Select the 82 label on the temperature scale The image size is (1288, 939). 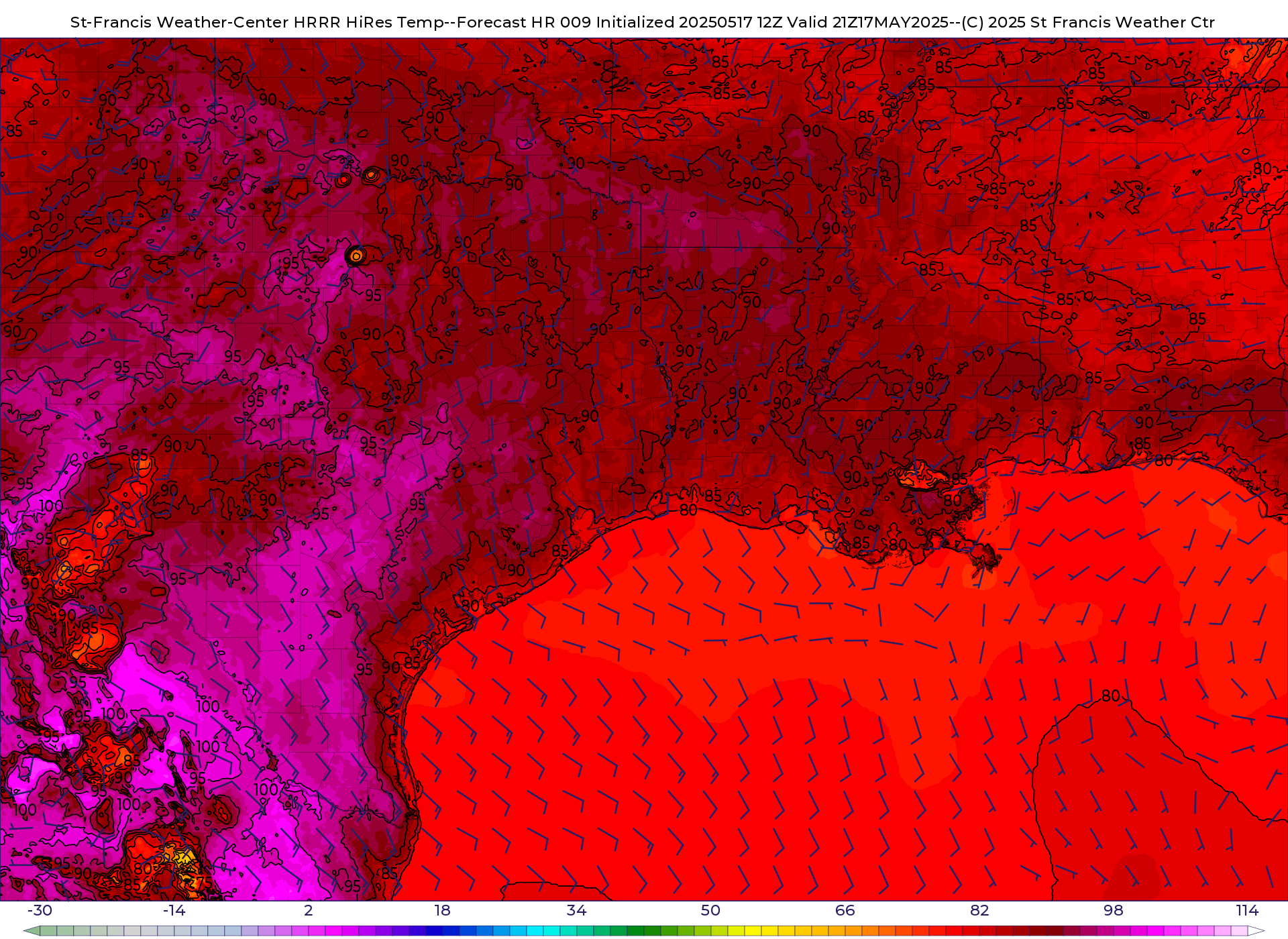[979, 910]
